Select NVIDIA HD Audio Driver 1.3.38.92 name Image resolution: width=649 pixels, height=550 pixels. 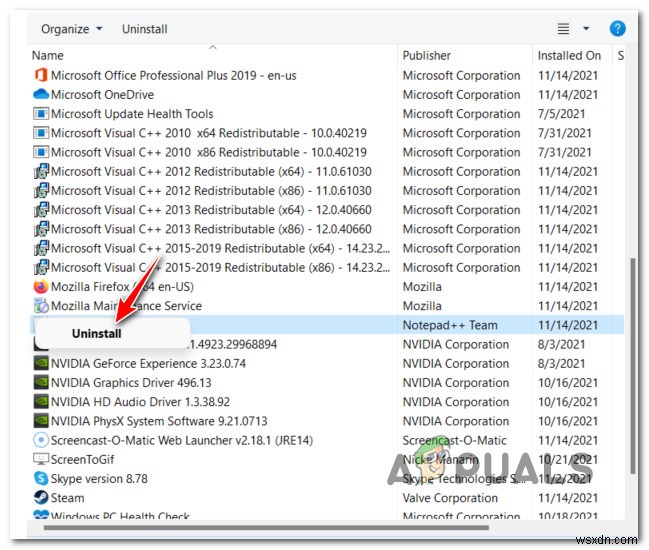(x=140, y=401)
